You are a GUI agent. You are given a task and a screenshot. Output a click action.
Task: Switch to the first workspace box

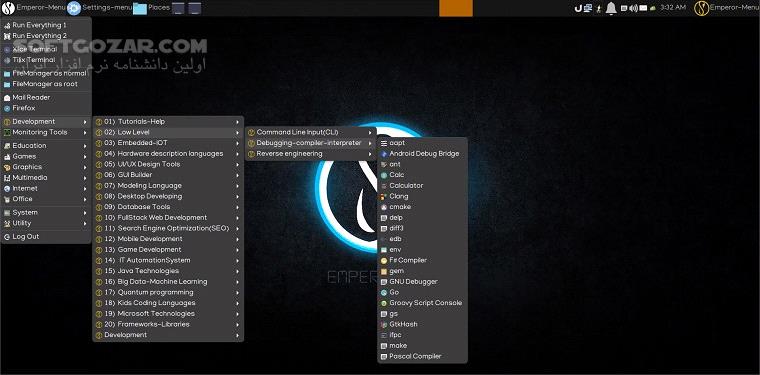tap(178, 8)
